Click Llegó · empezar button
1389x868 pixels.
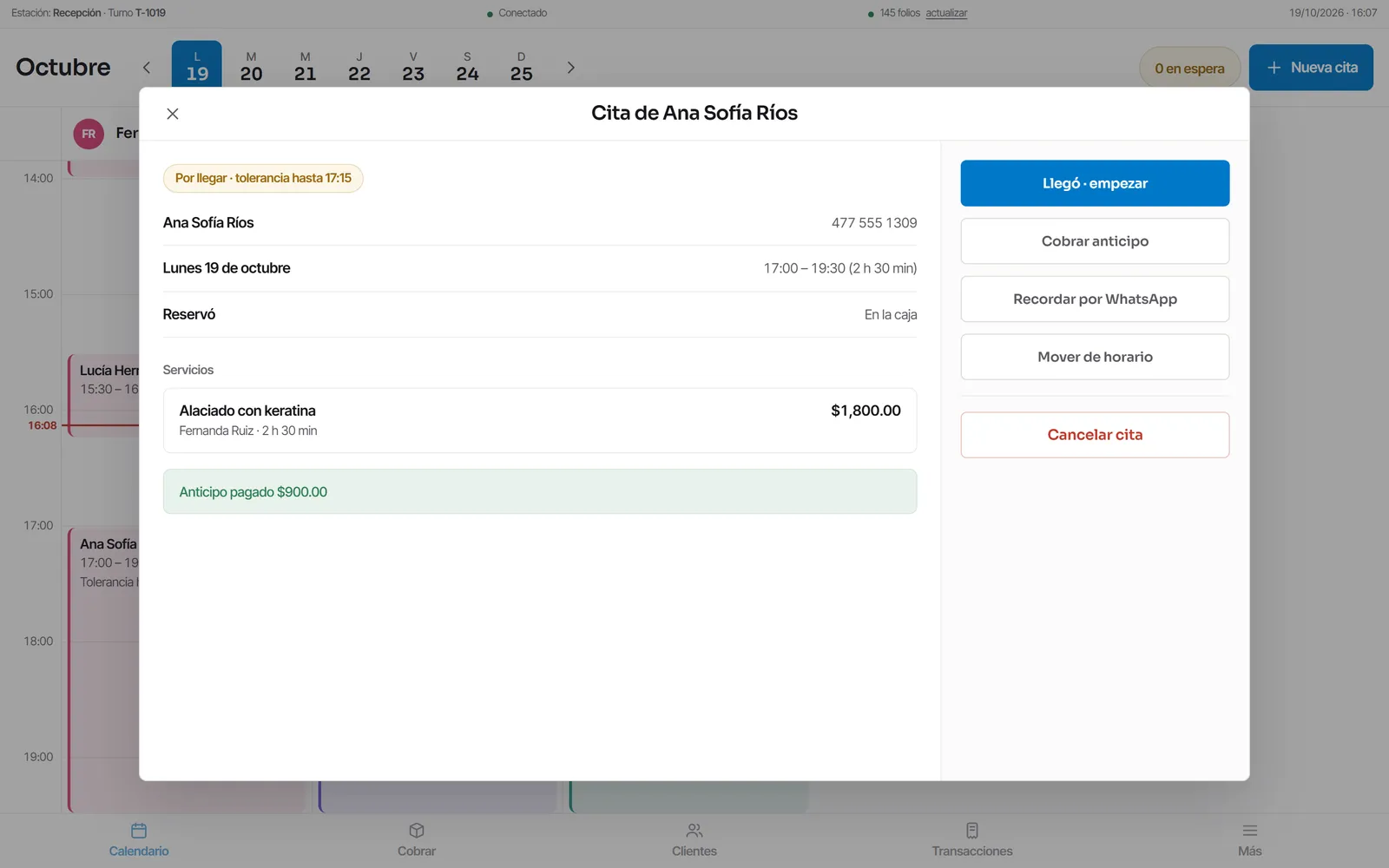1095,183
